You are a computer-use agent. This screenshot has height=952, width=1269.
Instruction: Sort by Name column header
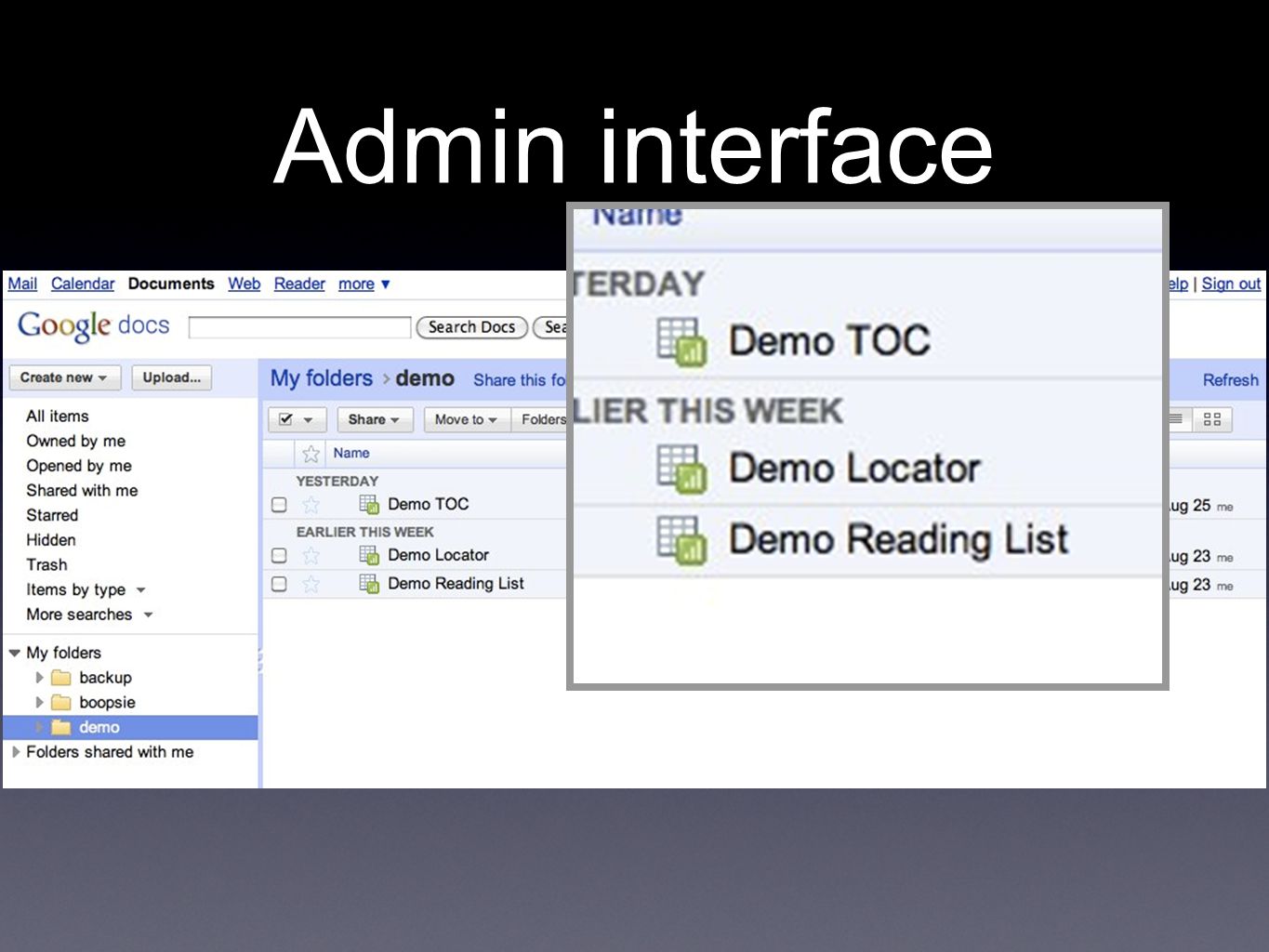point(351,453)
